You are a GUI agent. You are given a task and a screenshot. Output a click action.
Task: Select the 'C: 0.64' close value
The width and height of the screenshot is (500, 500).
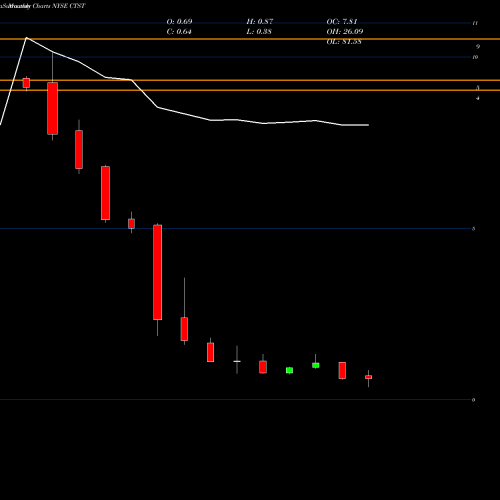point(179,32)
